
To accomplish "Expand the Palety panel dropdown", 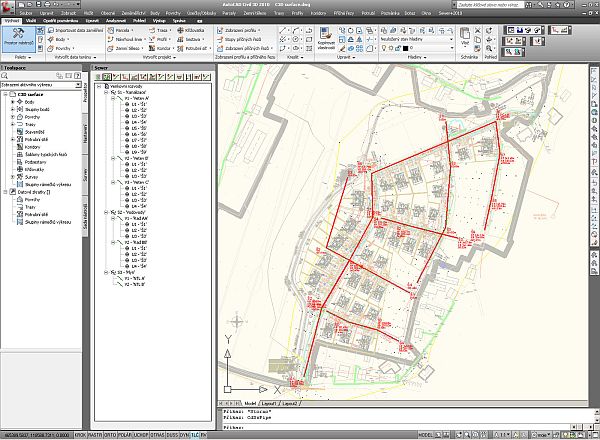I will 23,57.
